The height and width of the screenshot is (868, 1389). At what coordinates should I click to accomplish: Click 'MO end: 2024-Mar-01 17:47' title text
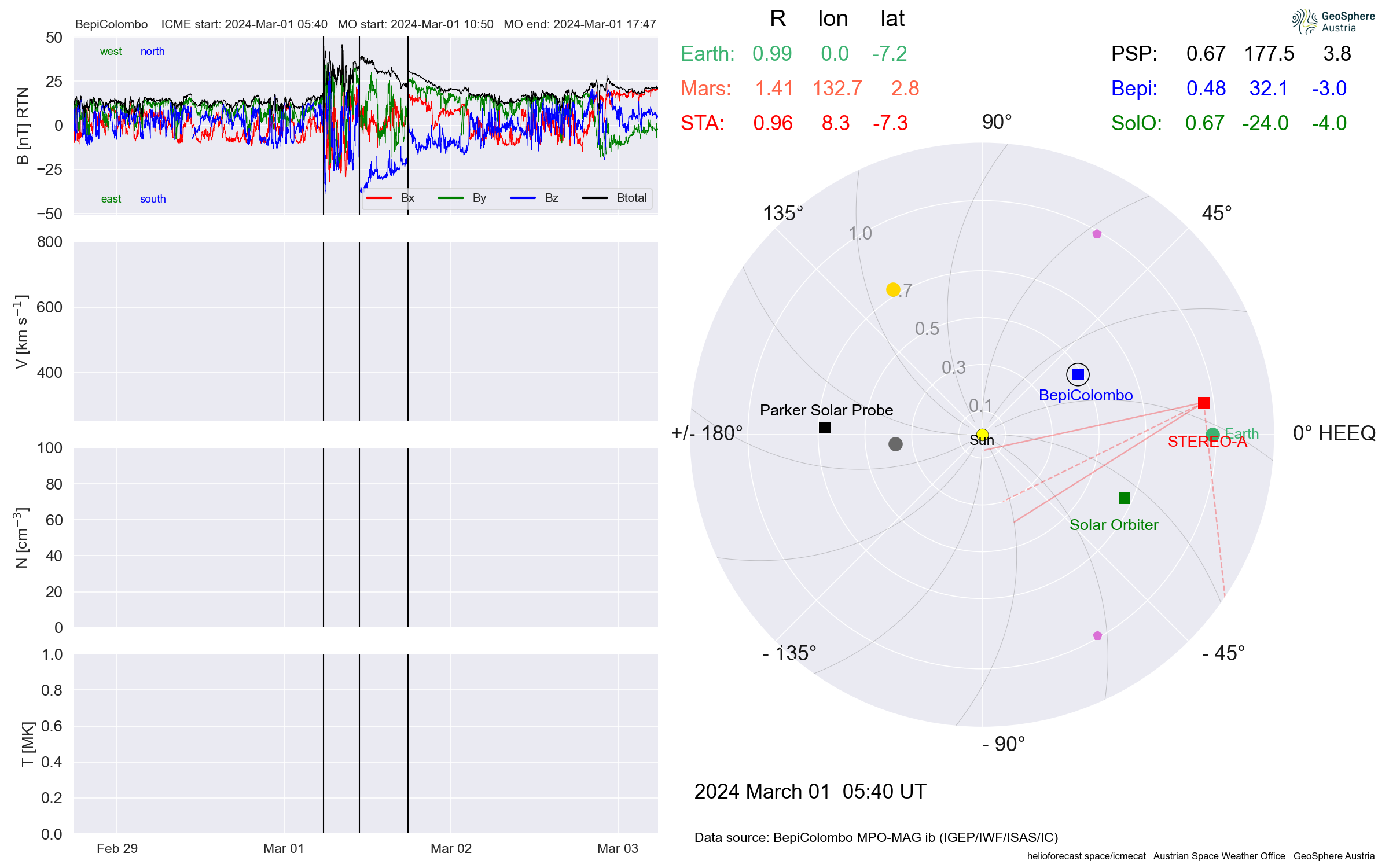point(580,24)
